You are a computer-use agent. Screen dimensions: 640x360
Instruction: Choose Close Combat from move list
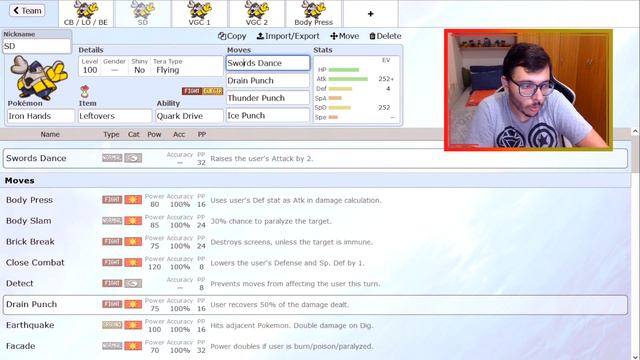[315, 262]
